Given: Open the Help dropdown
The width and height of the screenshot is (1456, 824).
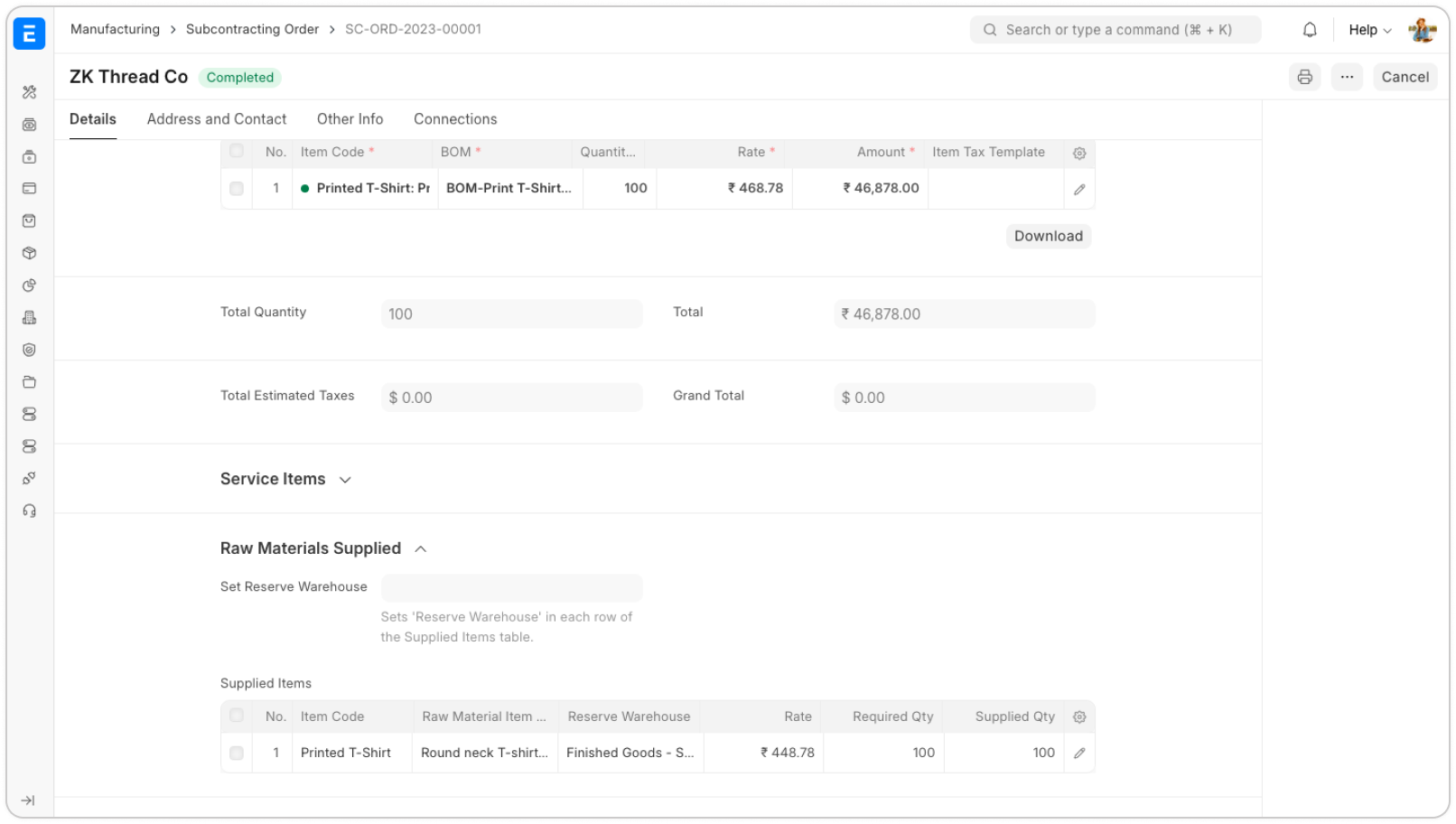Looking at the screenshot, I should click(x=1370, y=30).
